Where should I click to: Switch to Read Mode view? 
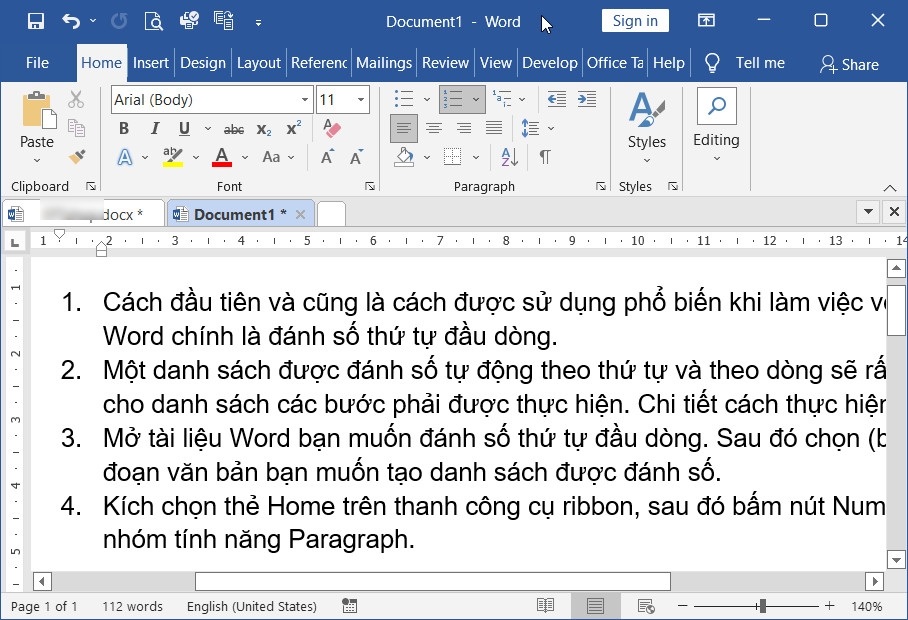(545, 606)
